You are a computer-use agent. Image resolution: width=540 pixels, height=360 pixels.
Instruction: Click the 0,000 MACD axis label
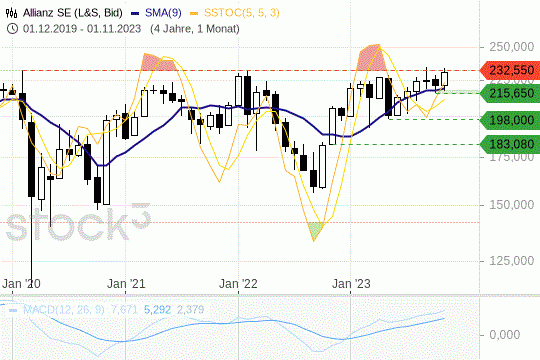(505, 335)
